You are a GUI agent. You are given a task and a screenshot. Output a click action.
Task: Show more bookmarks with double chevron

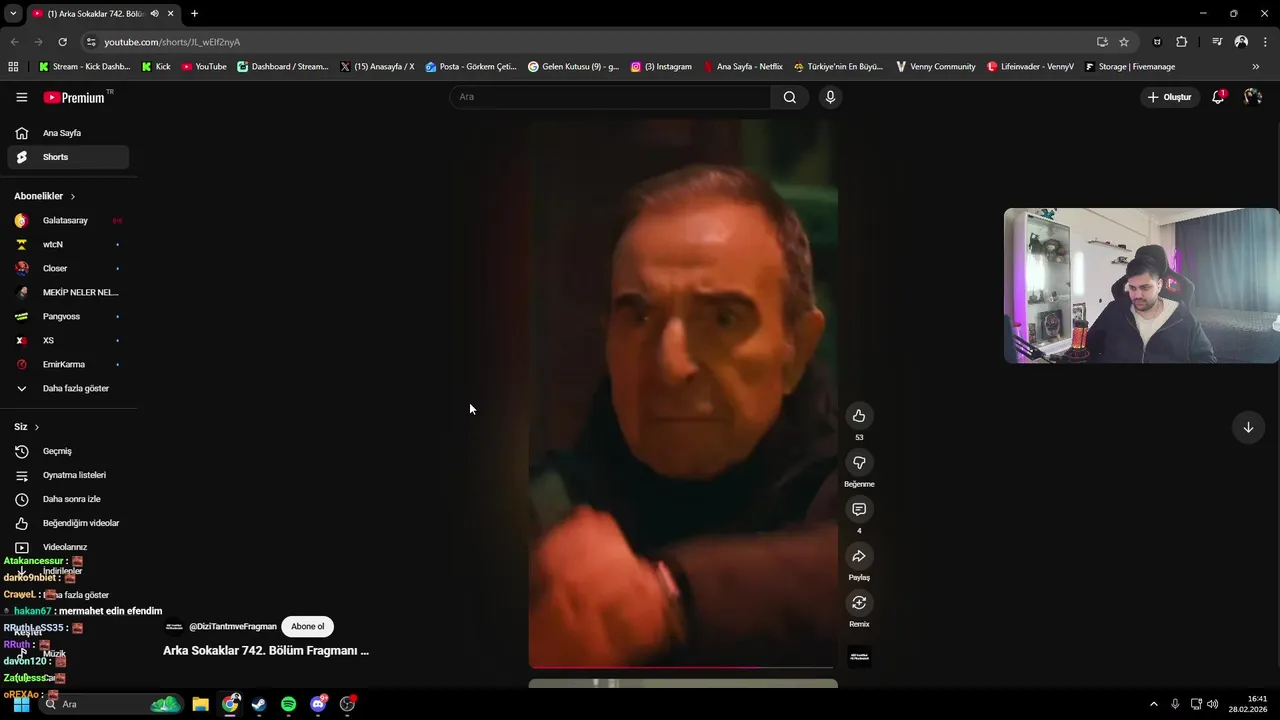[1256, 67]
